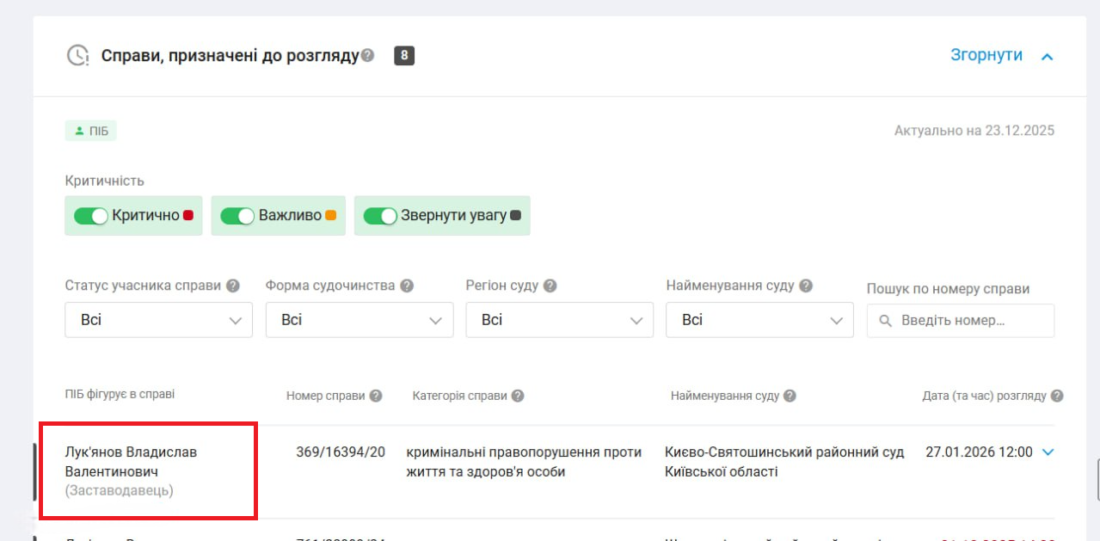Click the count badge showing 8
The image size is (1100, 541).
(404, 55)
